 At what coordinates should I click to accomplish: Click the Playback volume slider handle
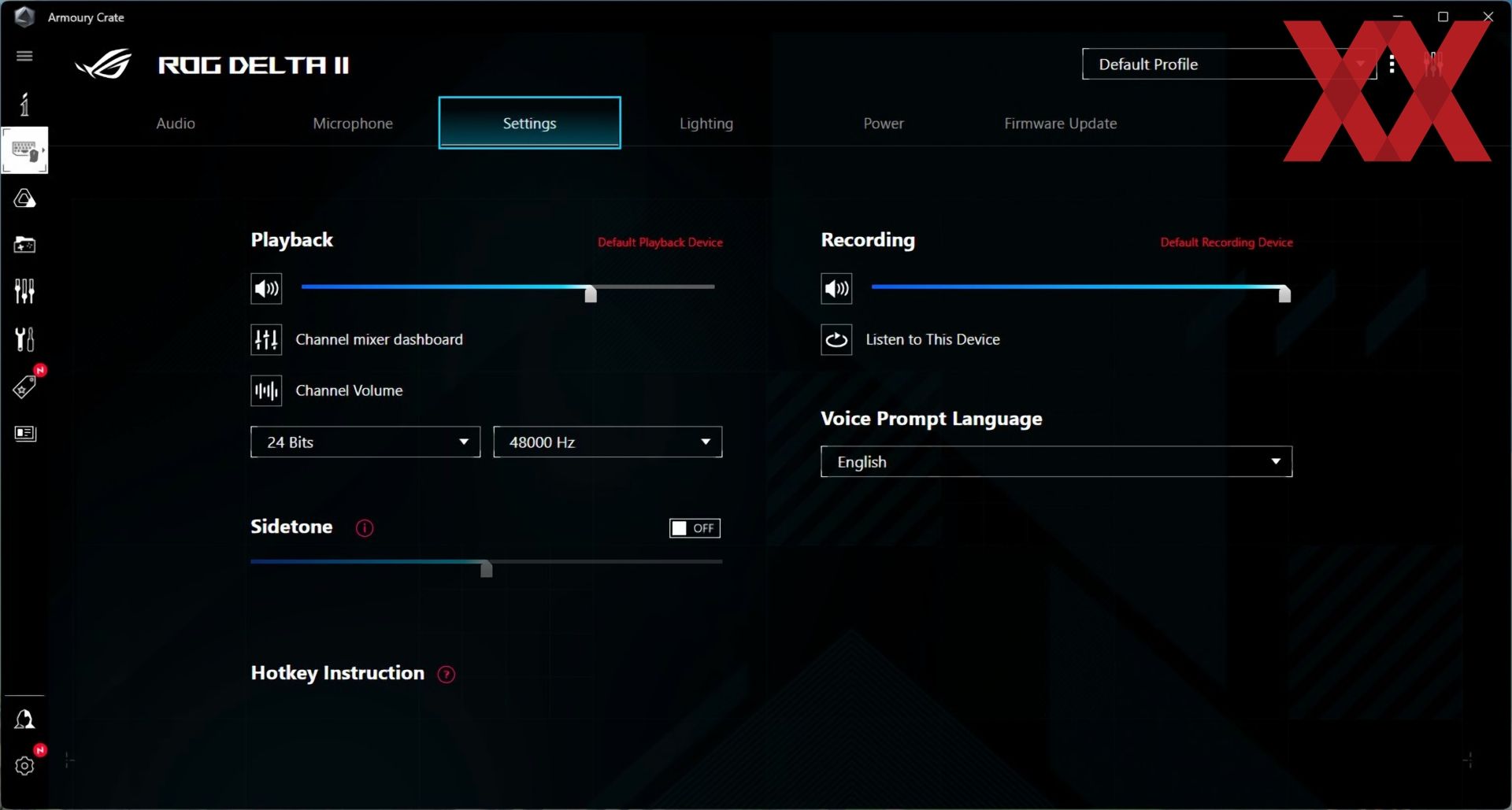(591, 294)
